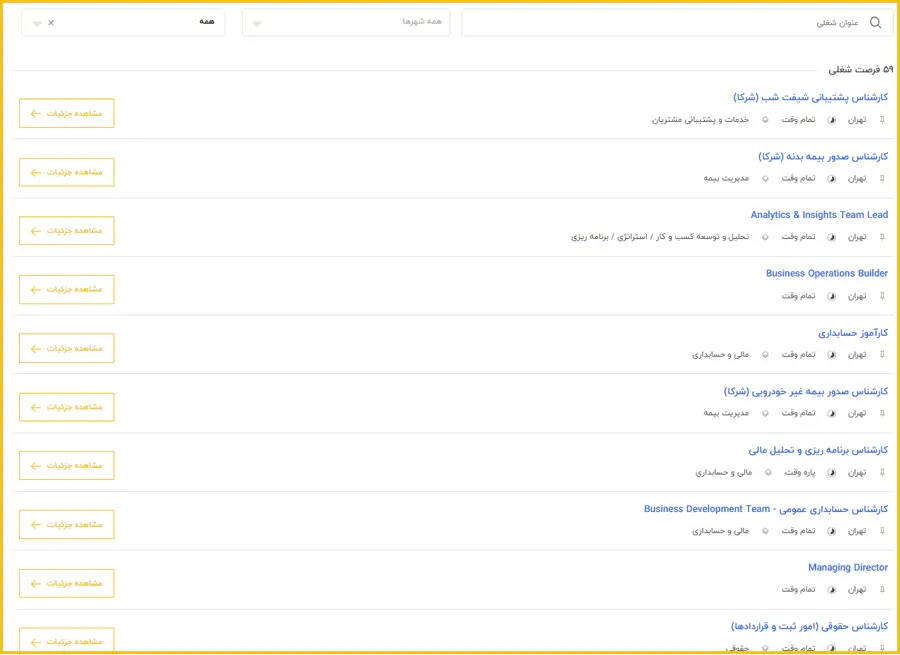Click arrow icon in کارآموز حسابداری details button

(x=36, y=348)
